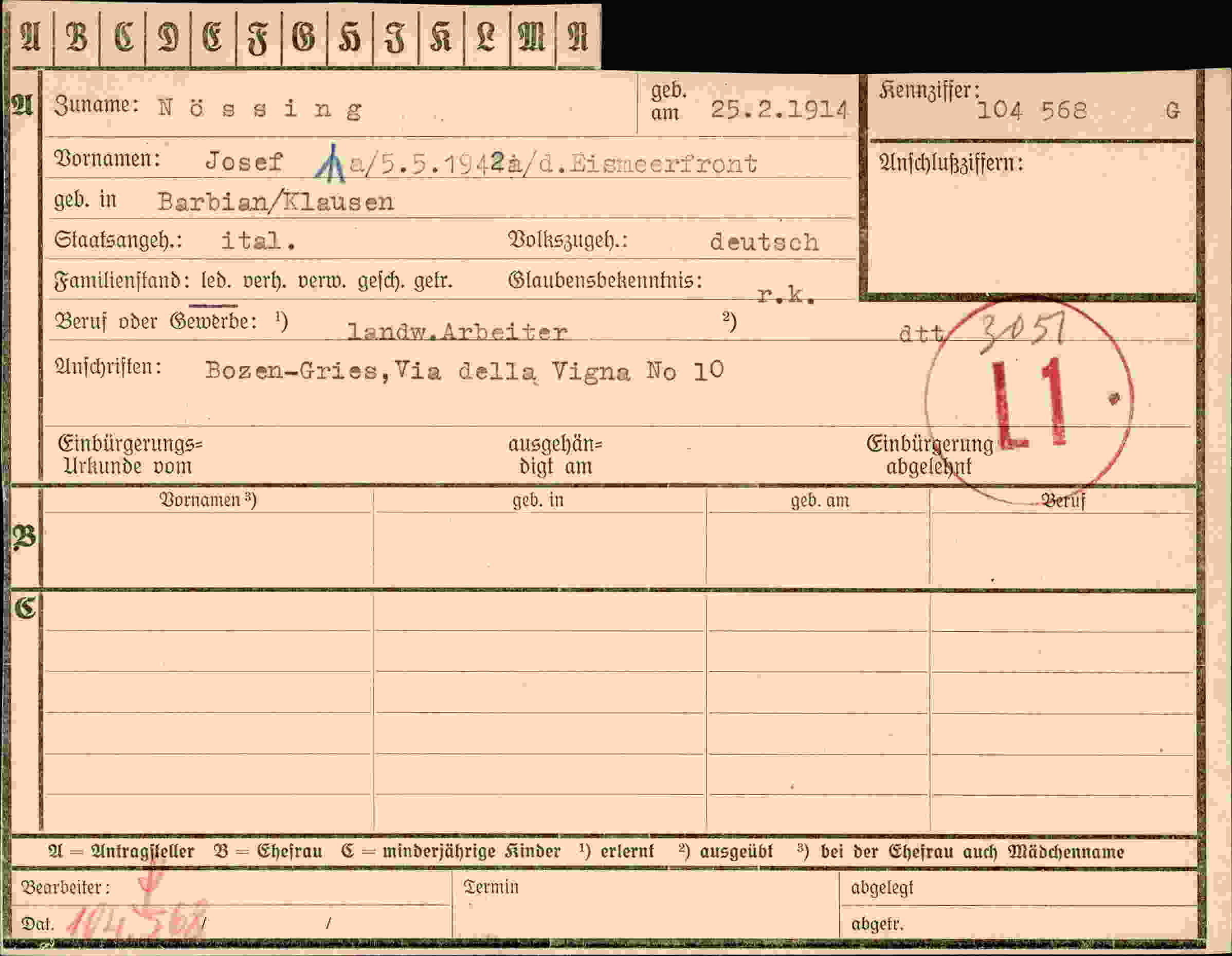The image size is (1232, 956).
Task: Click the 'geb. in' column header
Action: (x=538, y=500)
